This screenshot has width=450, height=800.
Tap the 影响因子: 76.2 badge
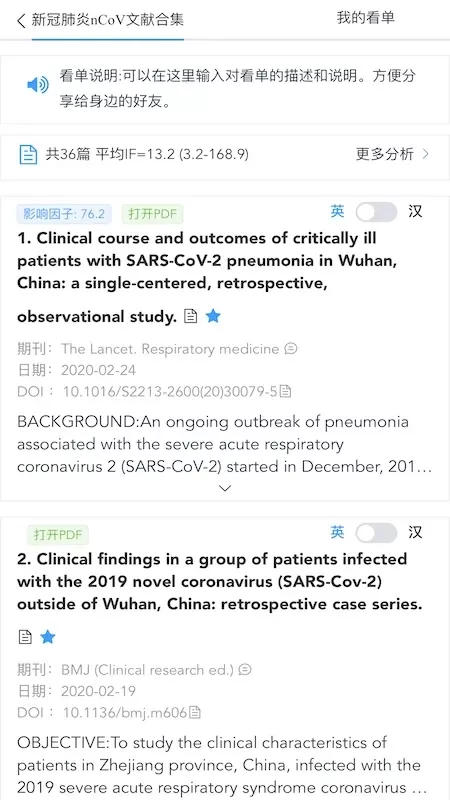pyautogui.click(x=64, y=214)
